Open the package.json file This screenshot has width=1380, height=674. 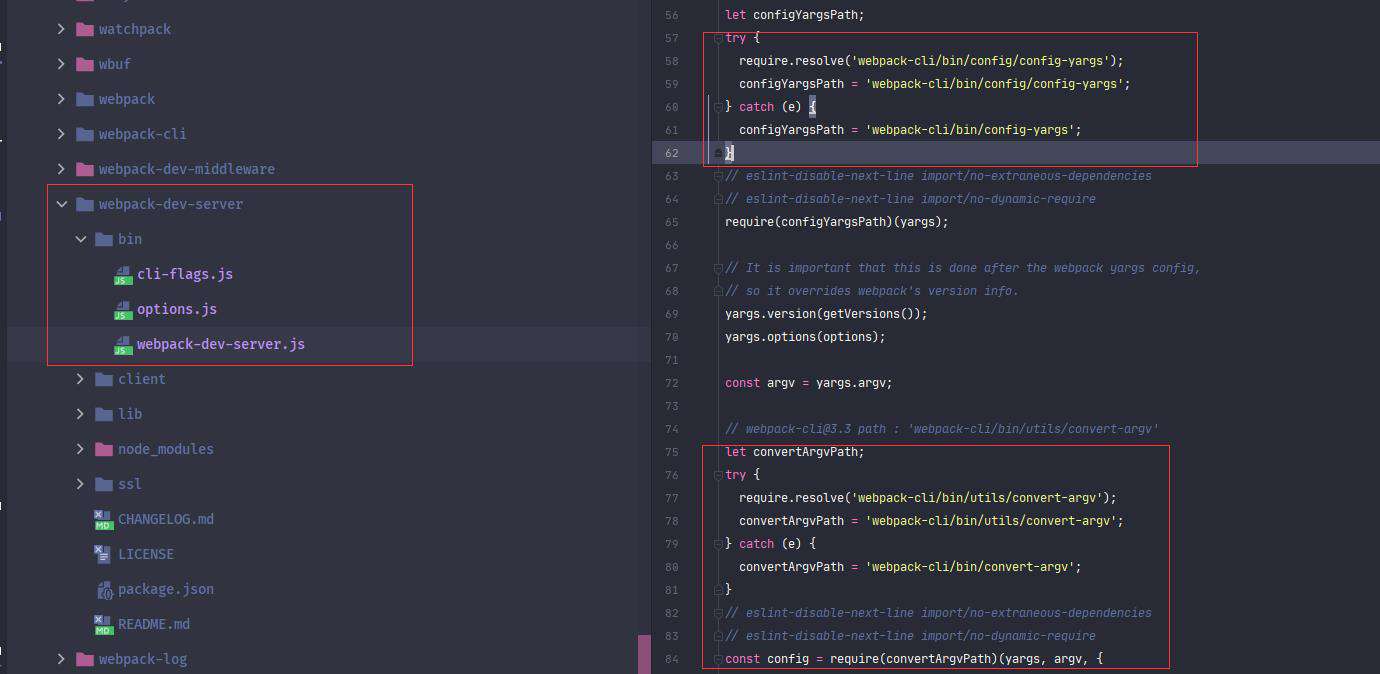166,589
